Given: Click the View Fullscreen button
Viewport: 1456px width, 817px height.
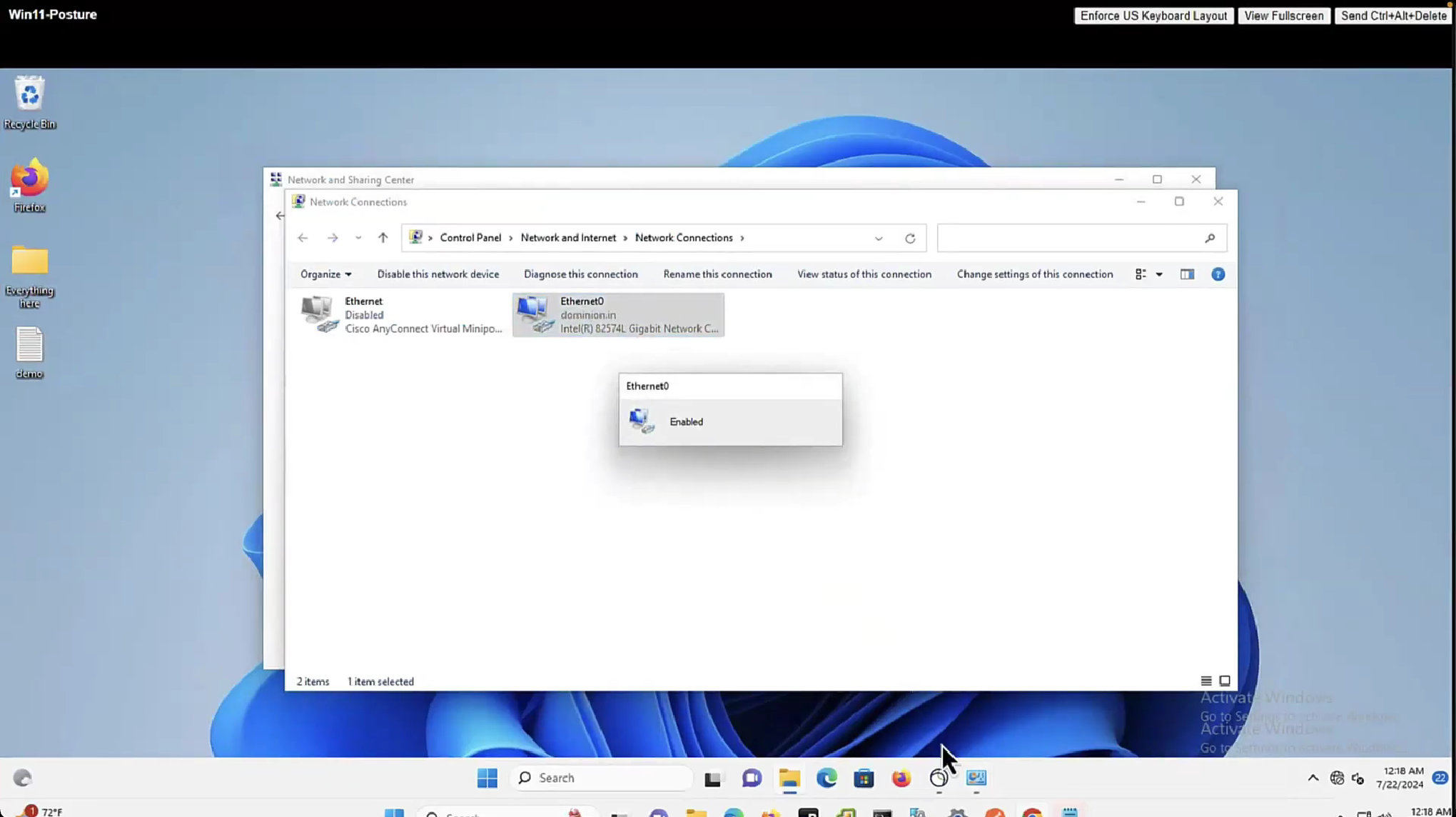Looking at the screenshot, I should coord(1283,16).
